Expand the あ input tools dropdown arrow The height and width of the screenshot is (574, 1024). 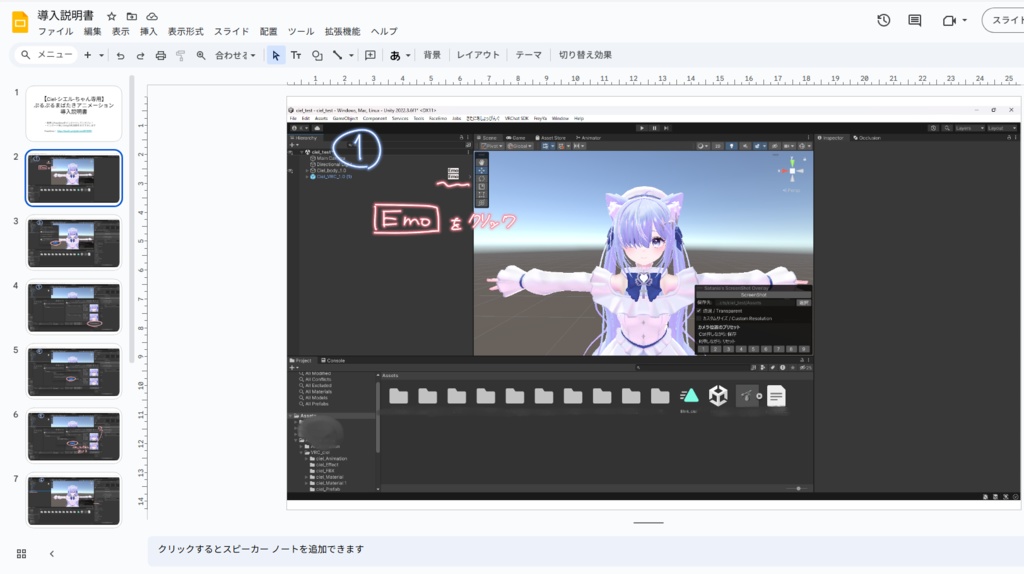click(408, 56)
